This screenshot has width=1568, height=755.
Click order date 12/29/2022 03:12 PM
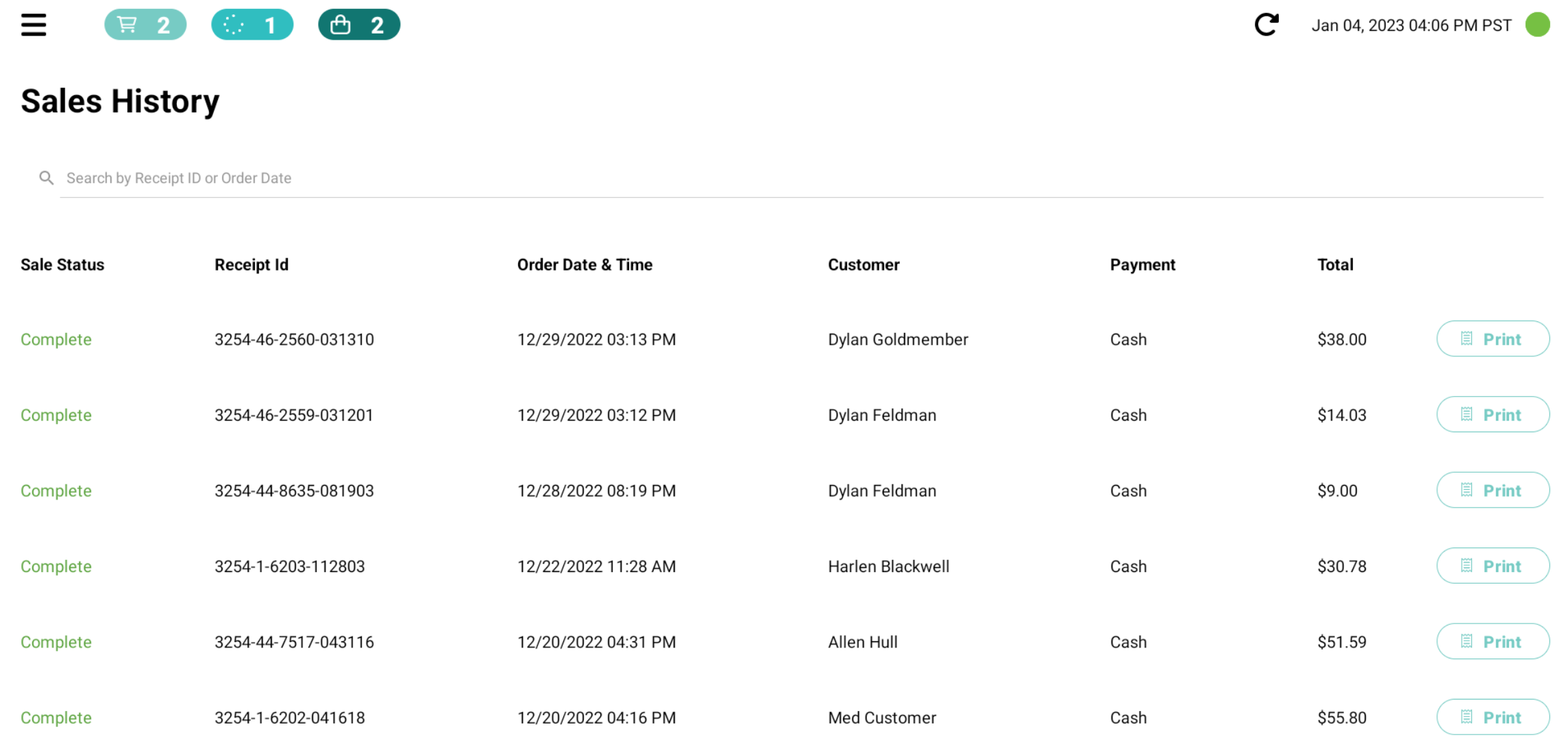(x=596, y=415)
